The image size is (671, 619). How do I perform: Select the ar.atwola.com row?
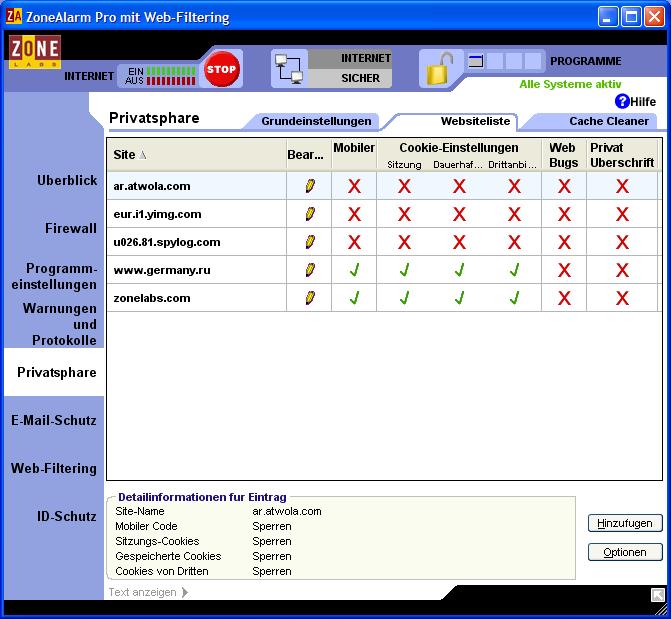382,186
